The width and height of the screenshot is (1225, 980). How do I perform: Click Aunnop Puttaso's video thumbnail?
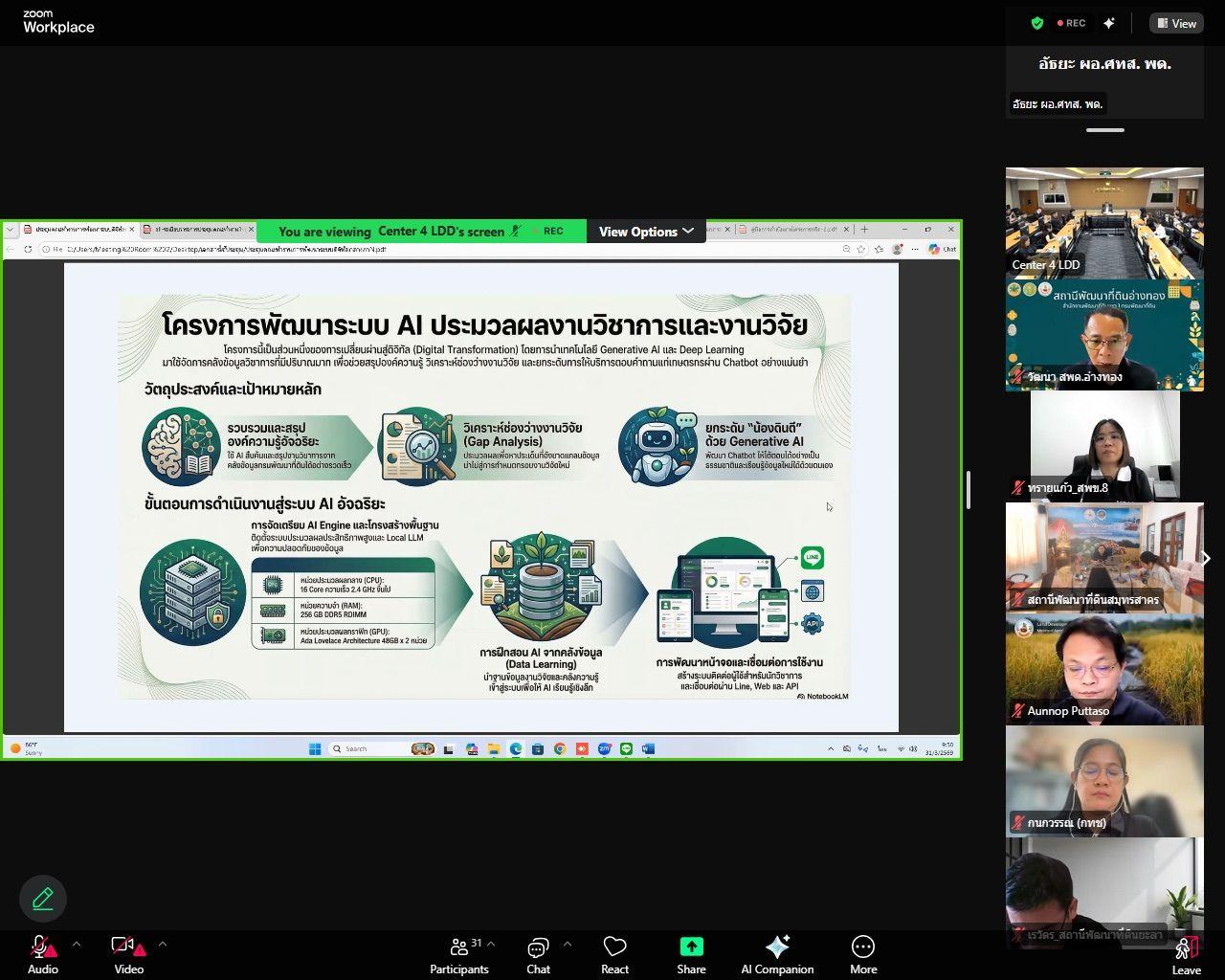(1104, 668)
